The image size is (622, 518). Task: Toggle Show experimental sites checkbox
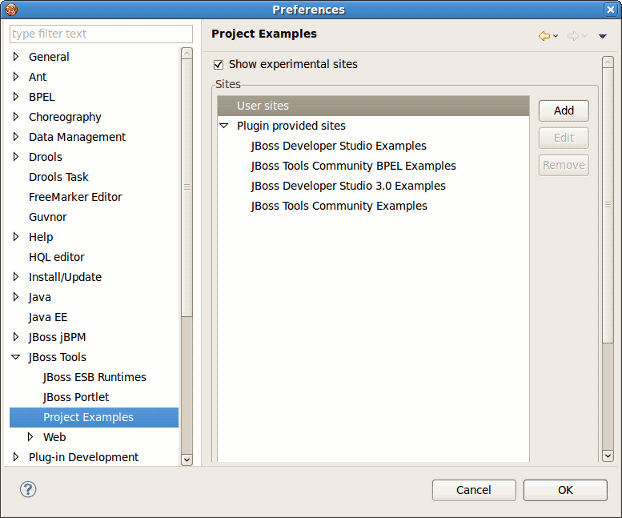coord(219,64)
